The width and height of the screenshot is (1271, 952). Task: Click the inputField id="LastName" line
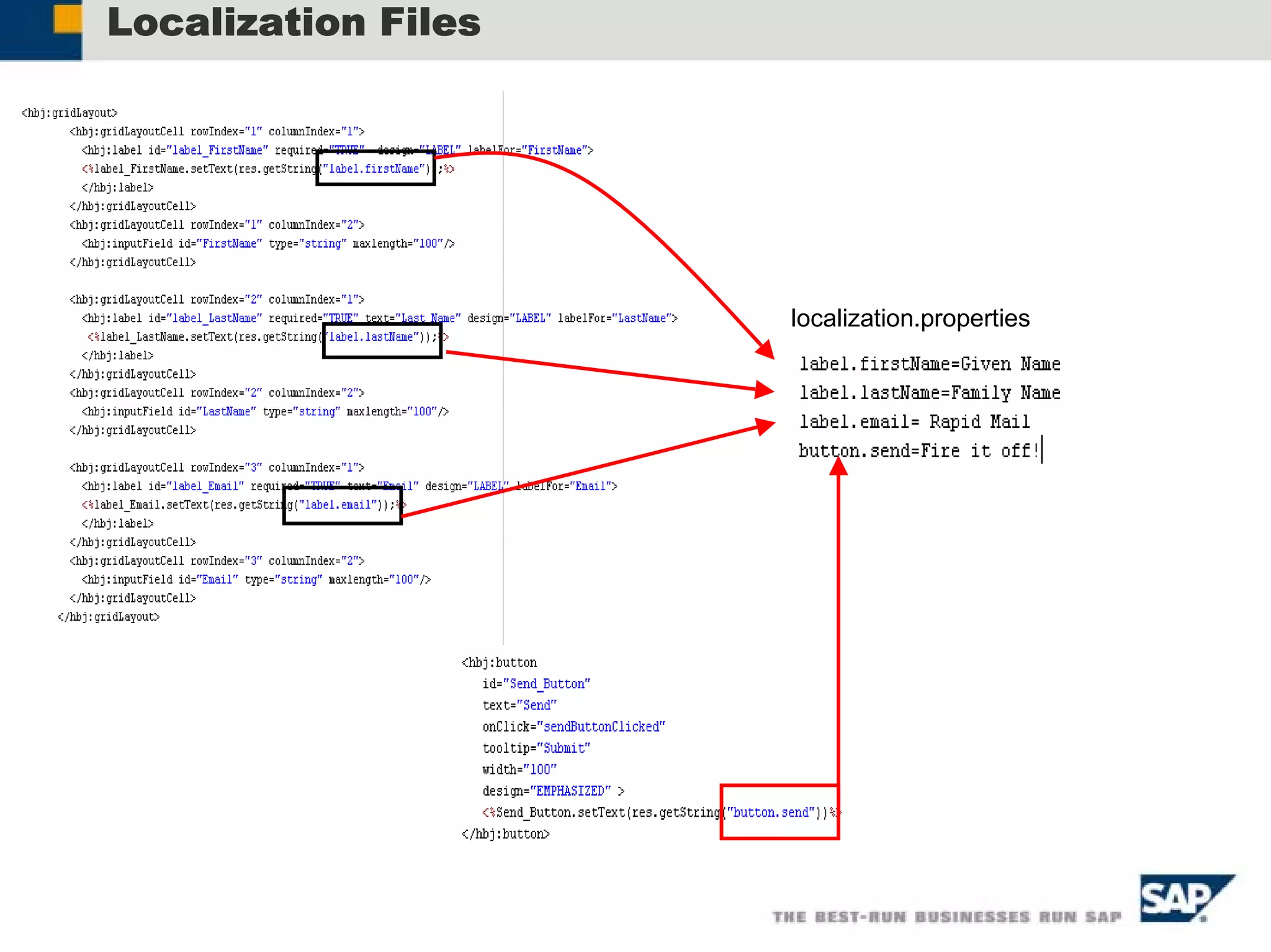[265, 411]
